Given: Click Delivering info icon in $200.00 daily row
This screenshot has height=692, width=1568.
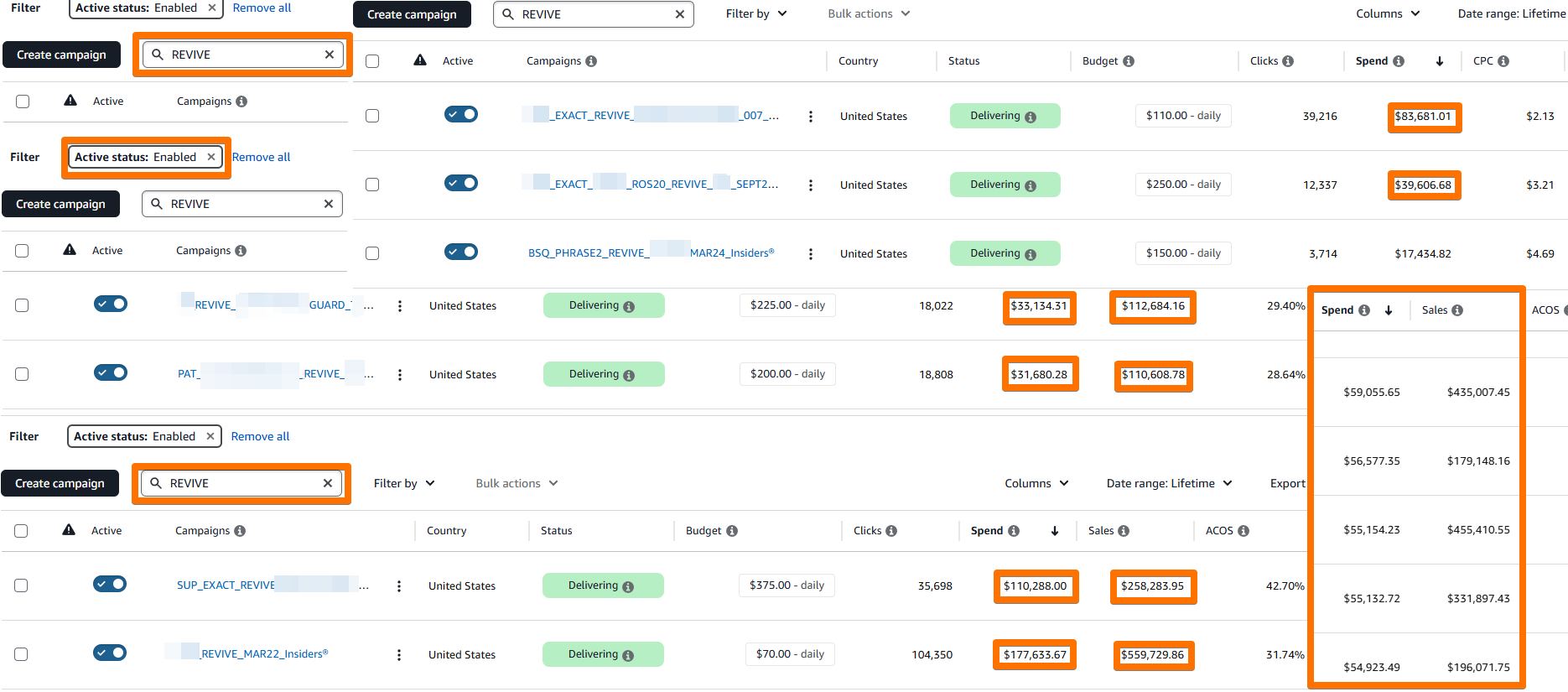Looking at the screenshot, I should (629, 375).
